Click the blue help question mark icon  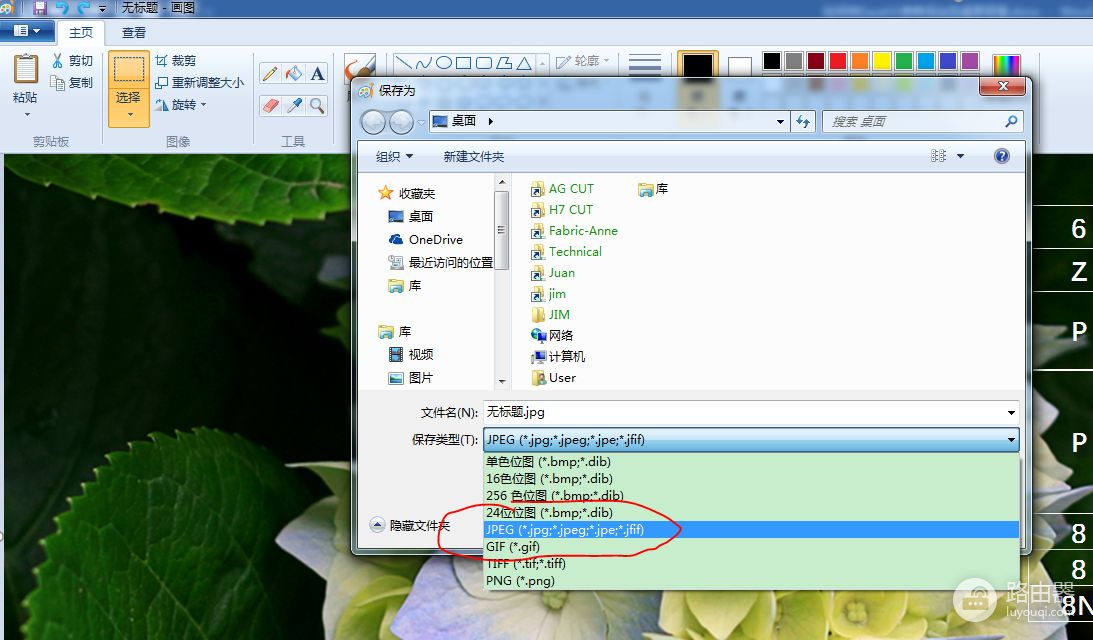click(1002, 156)
